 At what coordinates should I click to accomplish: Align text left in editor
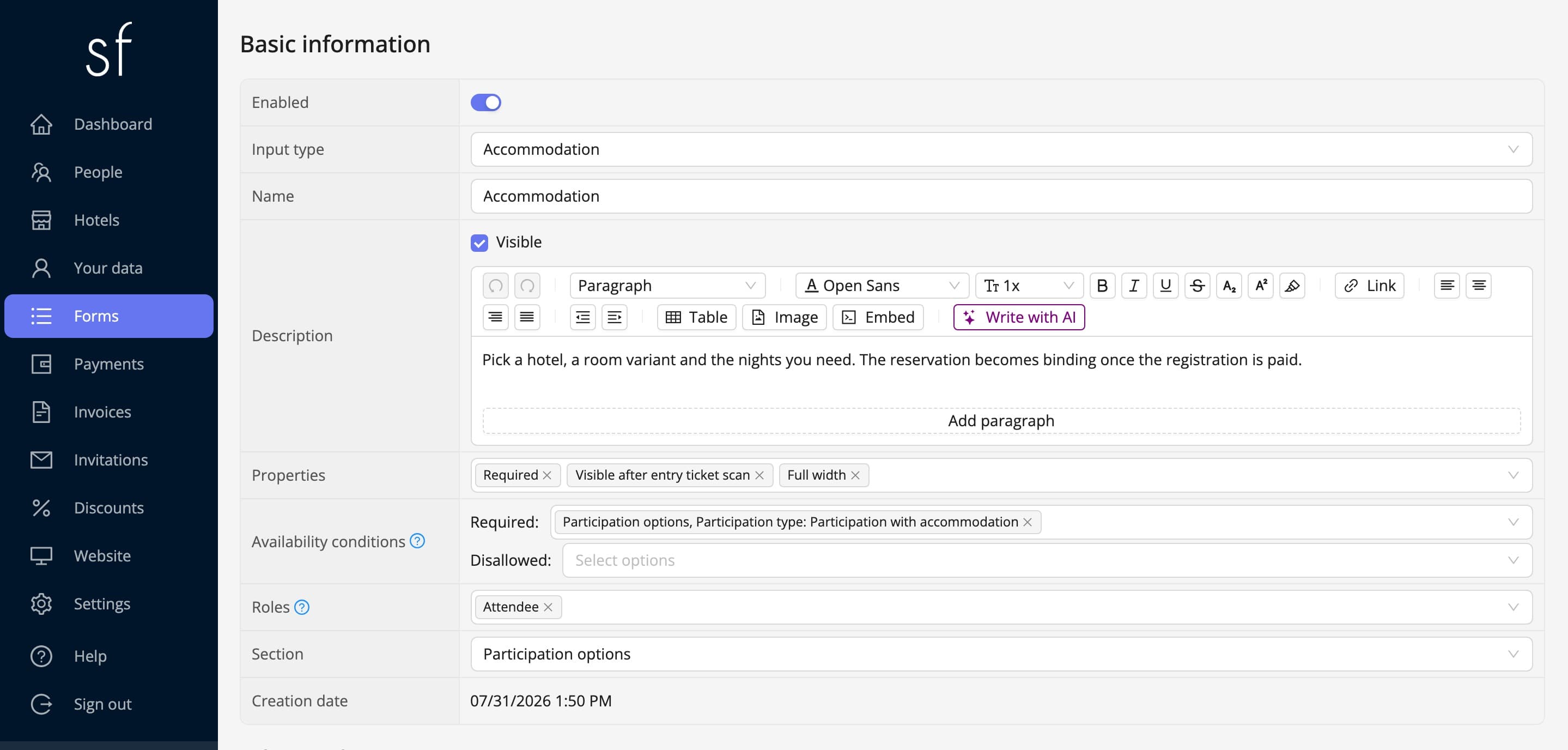pyautogui.click(x=1447, y=286)
